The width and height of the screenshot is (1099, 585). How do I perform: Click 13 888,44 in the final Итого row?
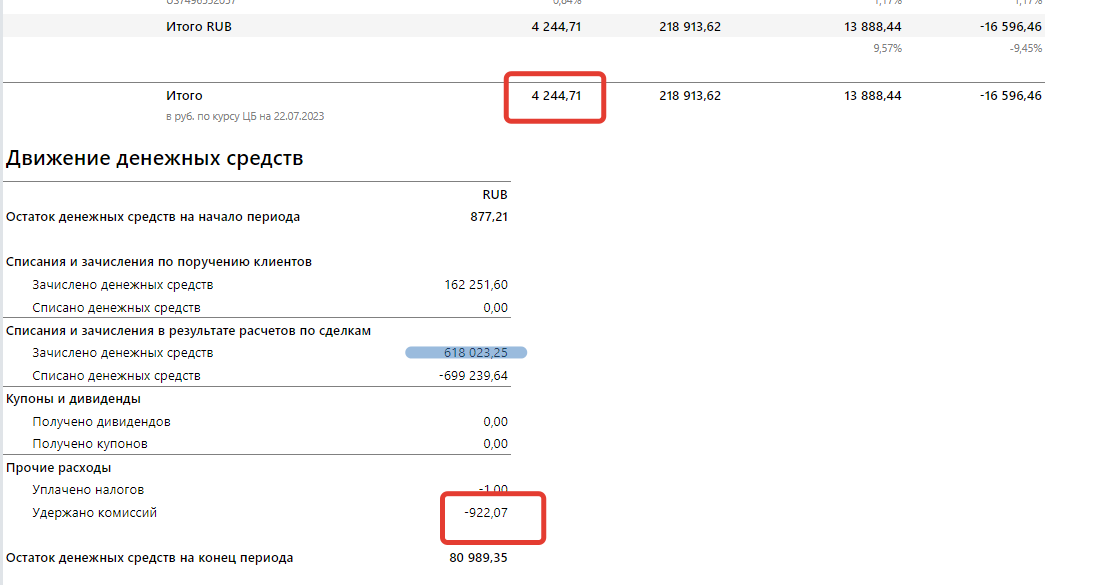(x=873, y=95)
